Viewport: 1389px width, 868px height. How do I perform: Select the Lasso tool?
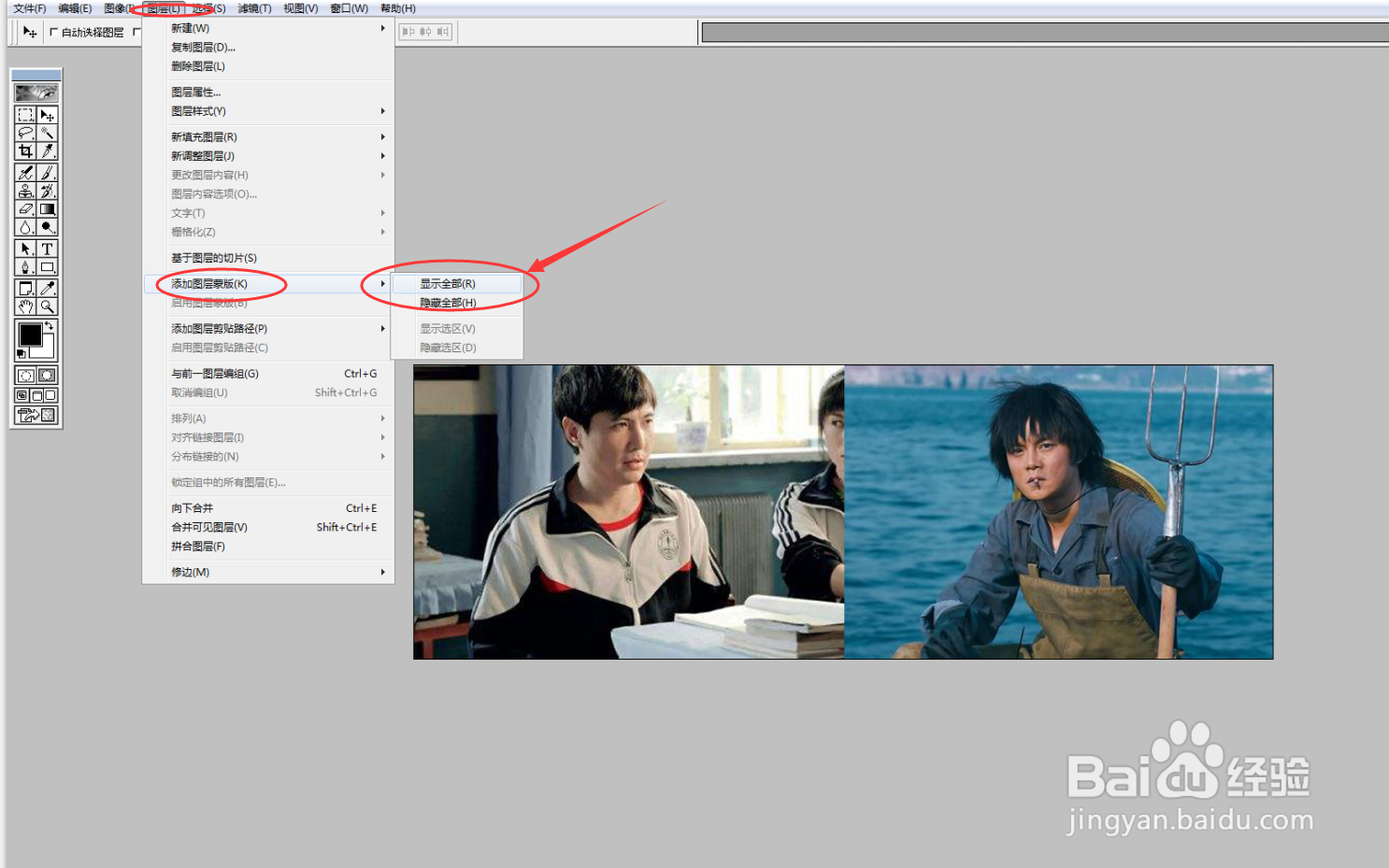click(x=25, y=133)
